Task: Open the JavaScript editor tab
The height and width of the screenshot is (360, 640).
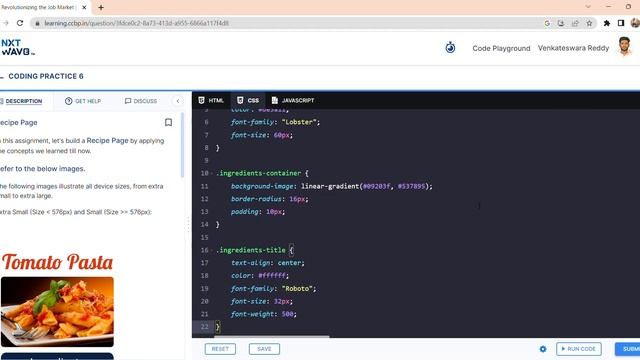Action: point(293,100)
